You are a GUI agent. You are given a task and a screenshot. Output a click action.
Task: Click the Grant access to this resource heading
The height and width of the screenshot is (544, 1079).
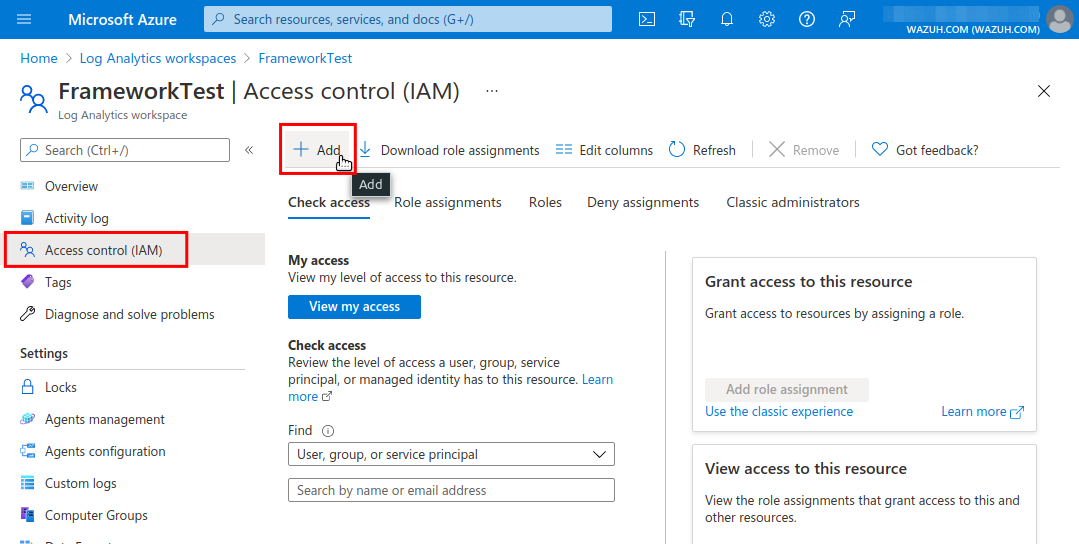point(809,281)
